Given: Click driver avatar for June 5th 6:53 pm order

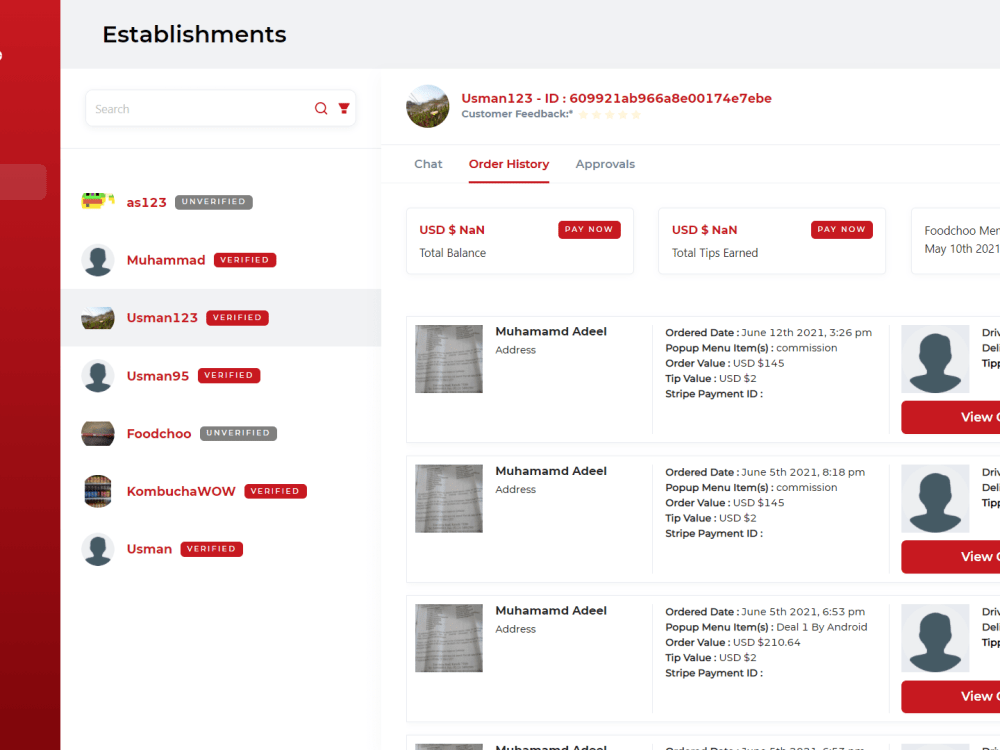Looking at the screenshot, I should click(935, 638).
